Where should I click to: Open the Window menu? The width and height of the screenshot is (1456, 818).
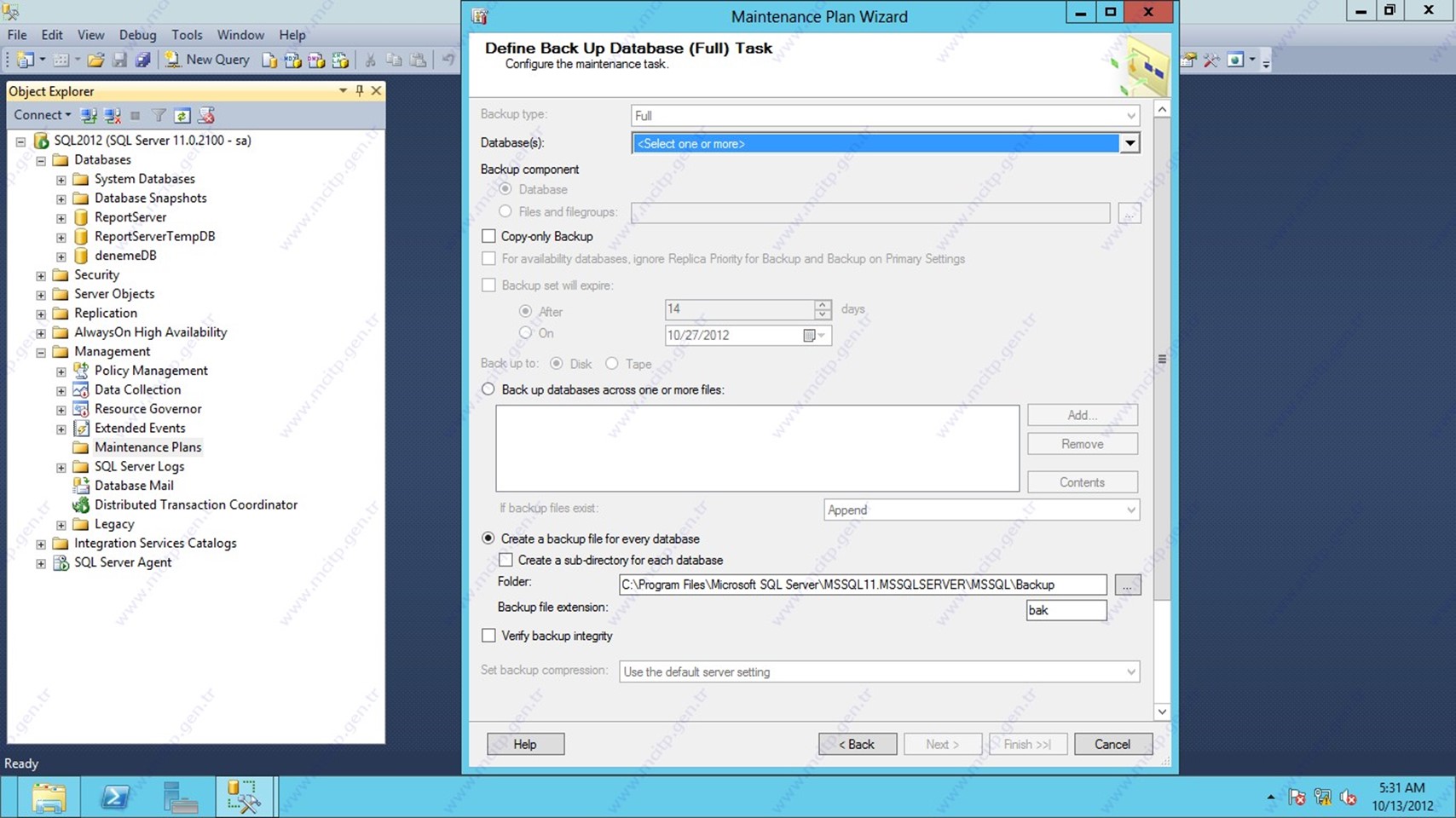point(240,35)
